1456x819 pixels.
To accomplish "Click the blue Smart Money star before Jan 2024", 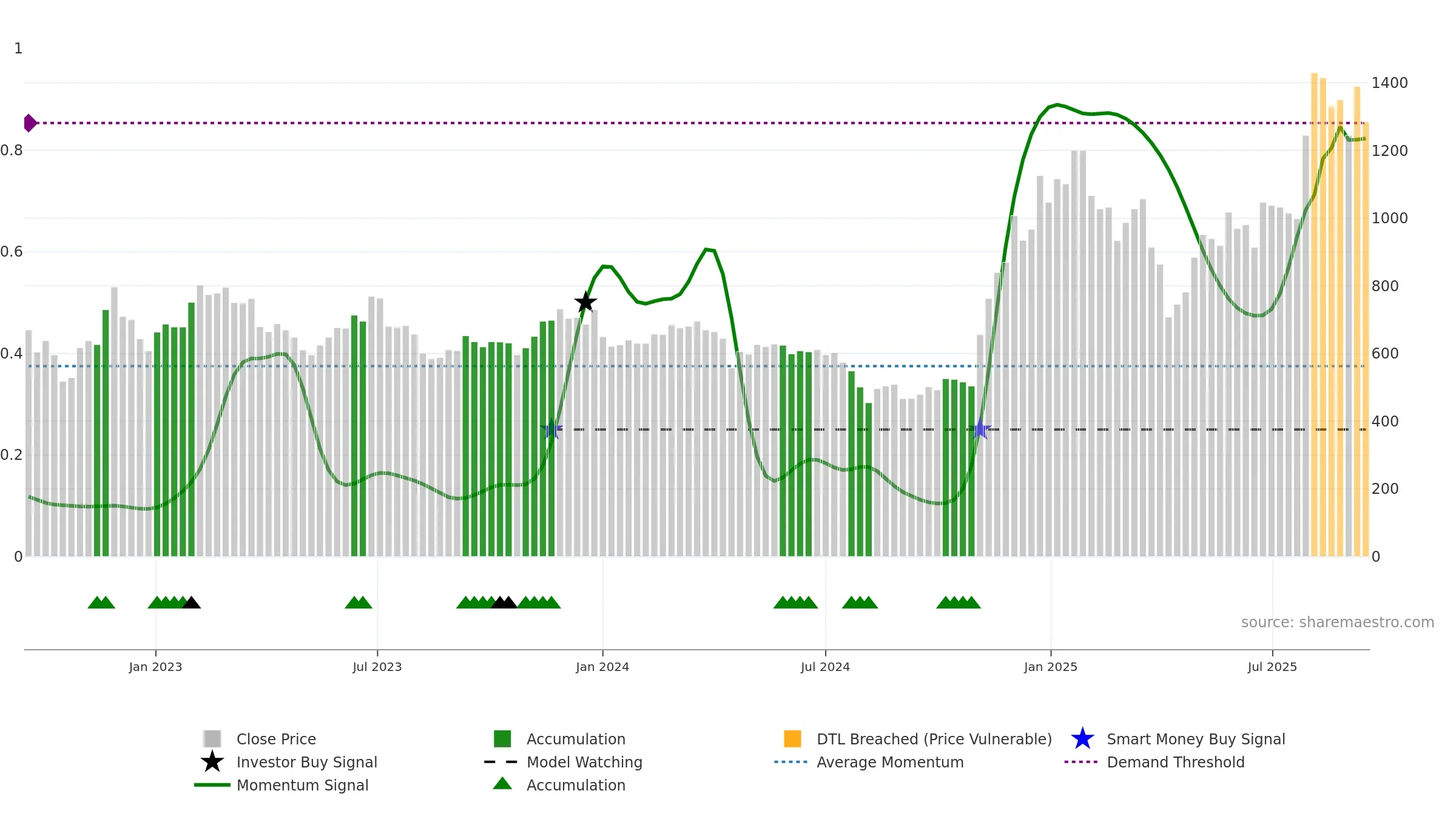I will click(551, 429).
